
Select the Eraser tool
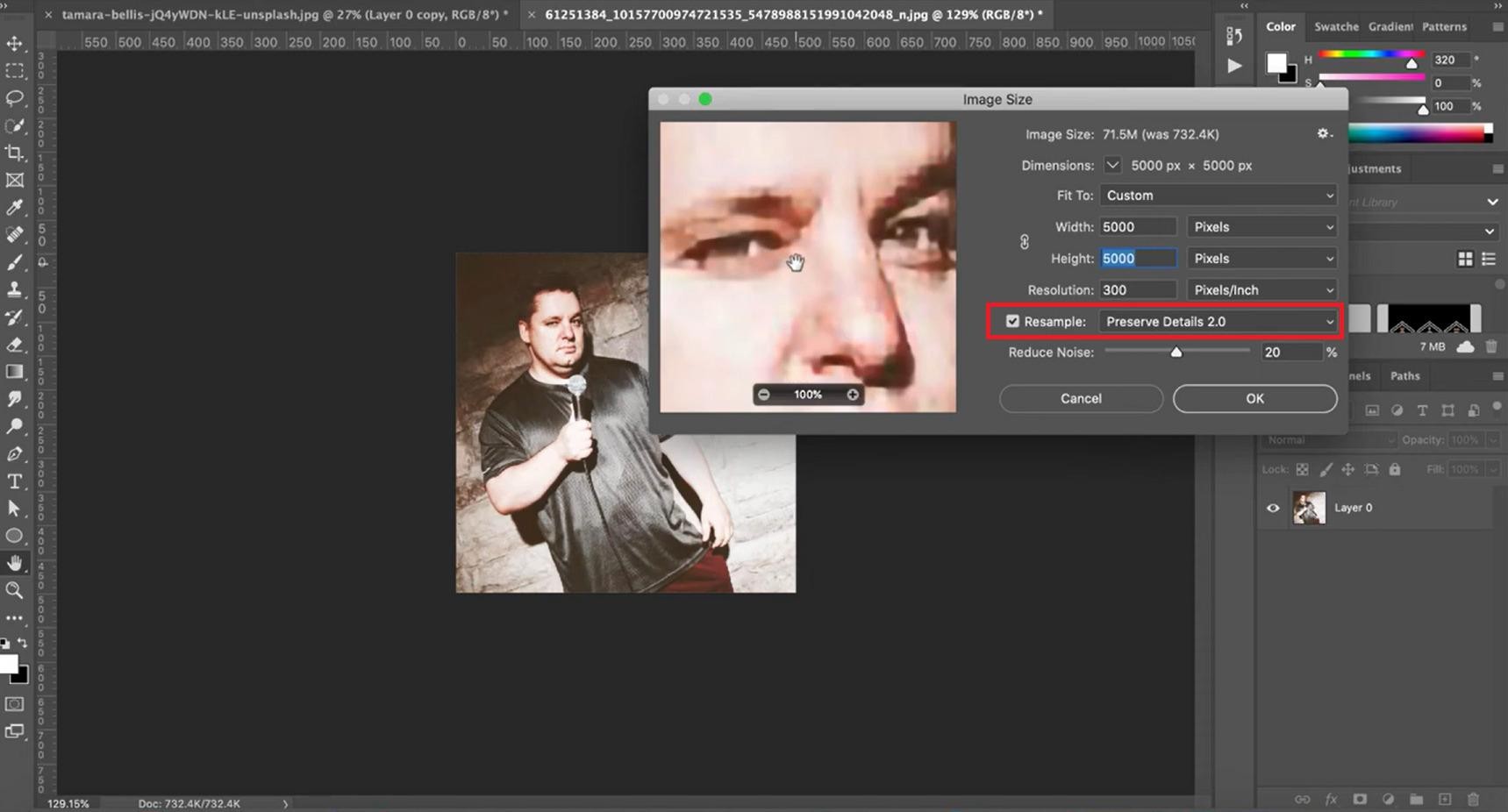coord(15,344)
